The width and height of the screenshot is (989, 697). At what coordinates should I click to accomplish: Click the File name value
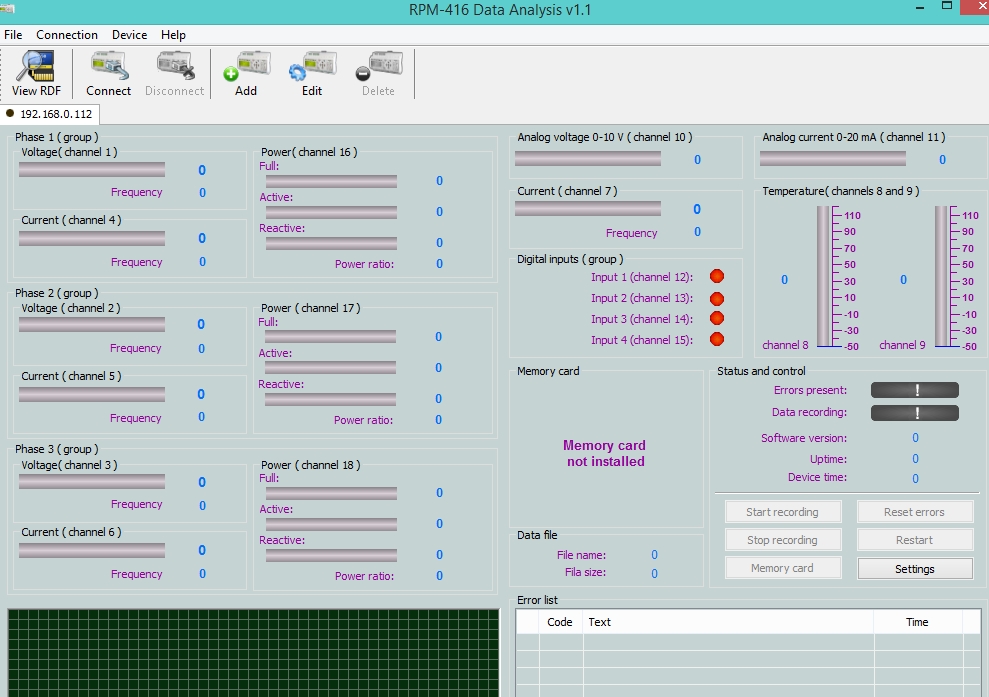coord(654,554)
